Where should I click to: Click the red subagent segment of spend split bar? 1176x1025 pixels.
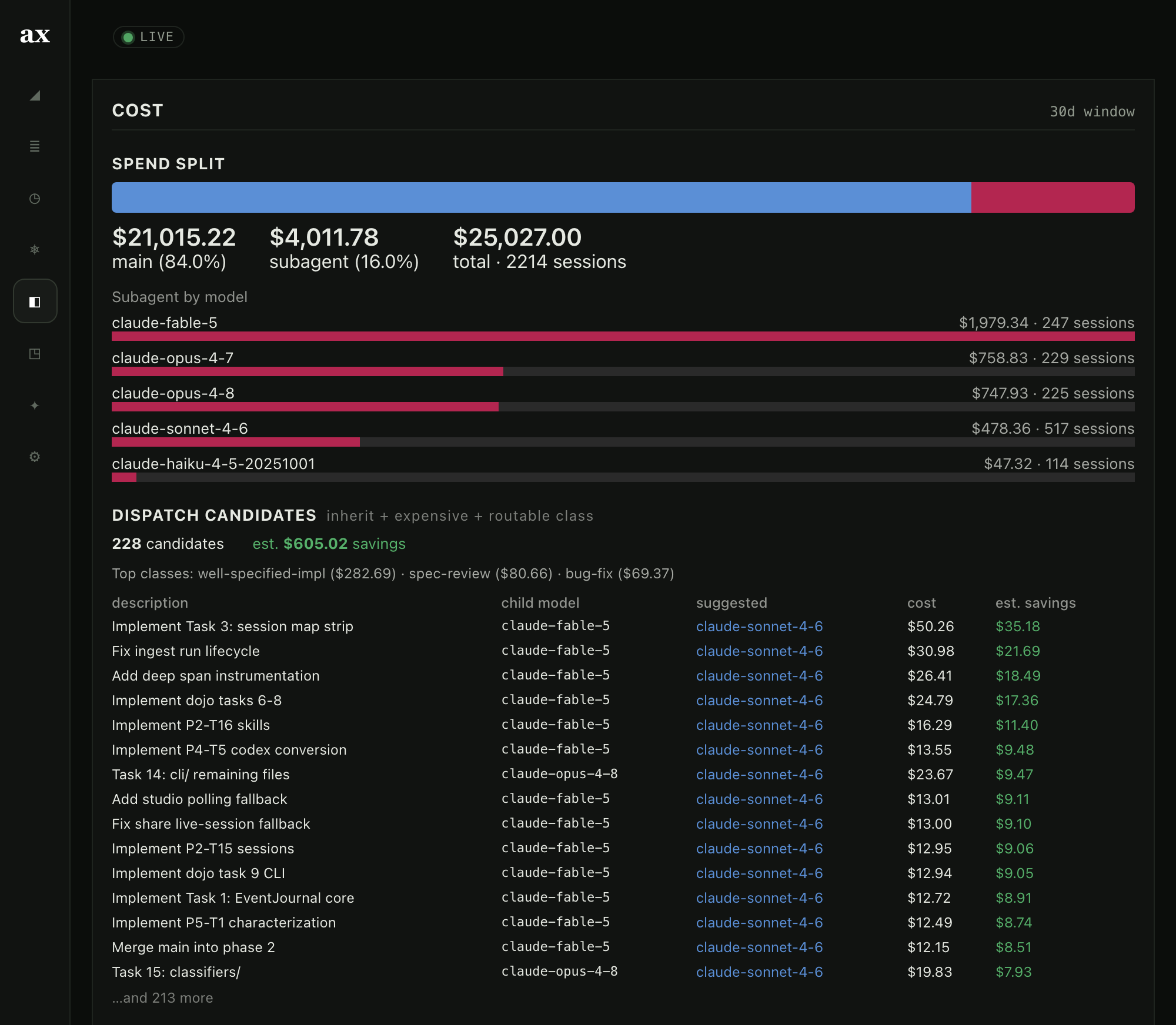pyautogui.click(x=1053, y=197)
